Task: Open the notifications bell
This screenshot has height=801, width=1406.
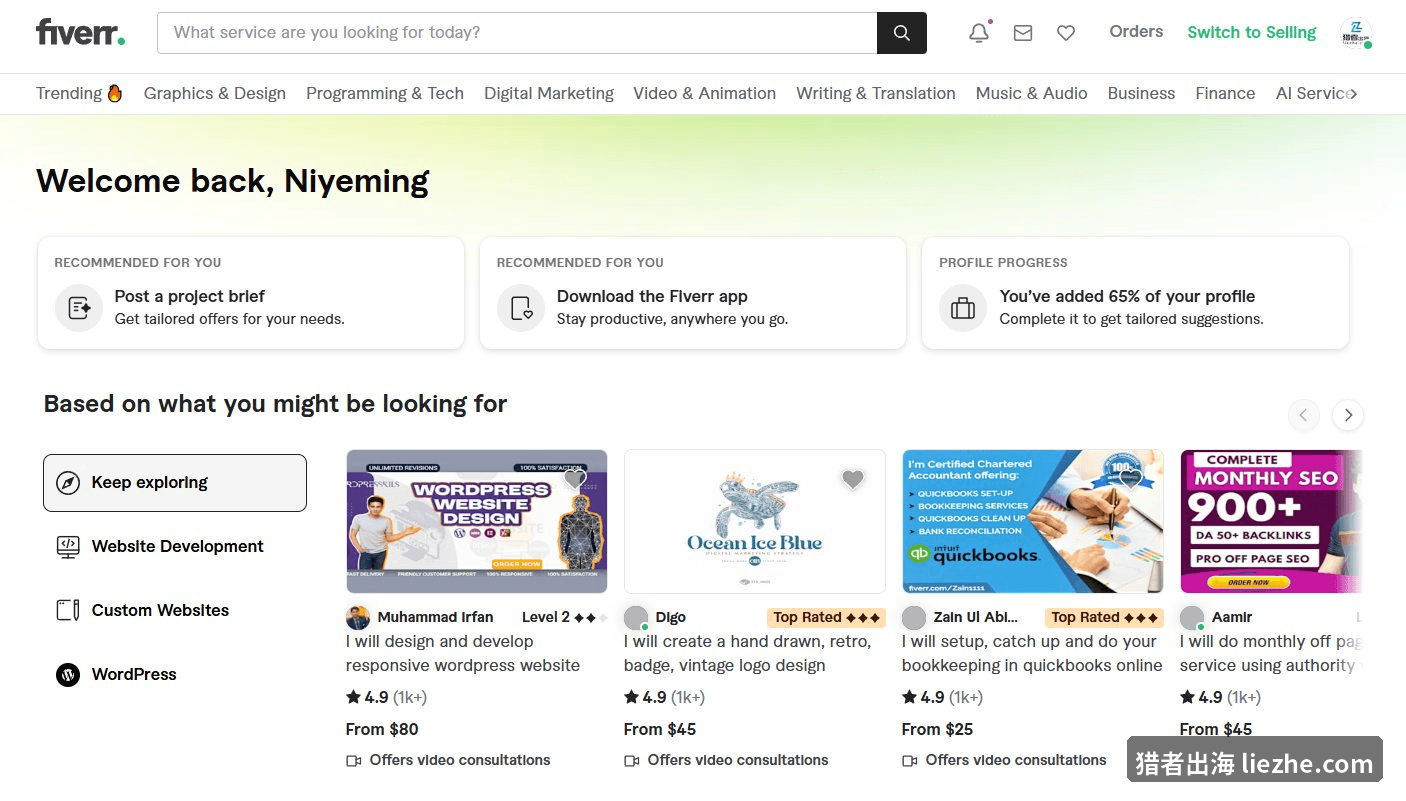Action: 979,33
